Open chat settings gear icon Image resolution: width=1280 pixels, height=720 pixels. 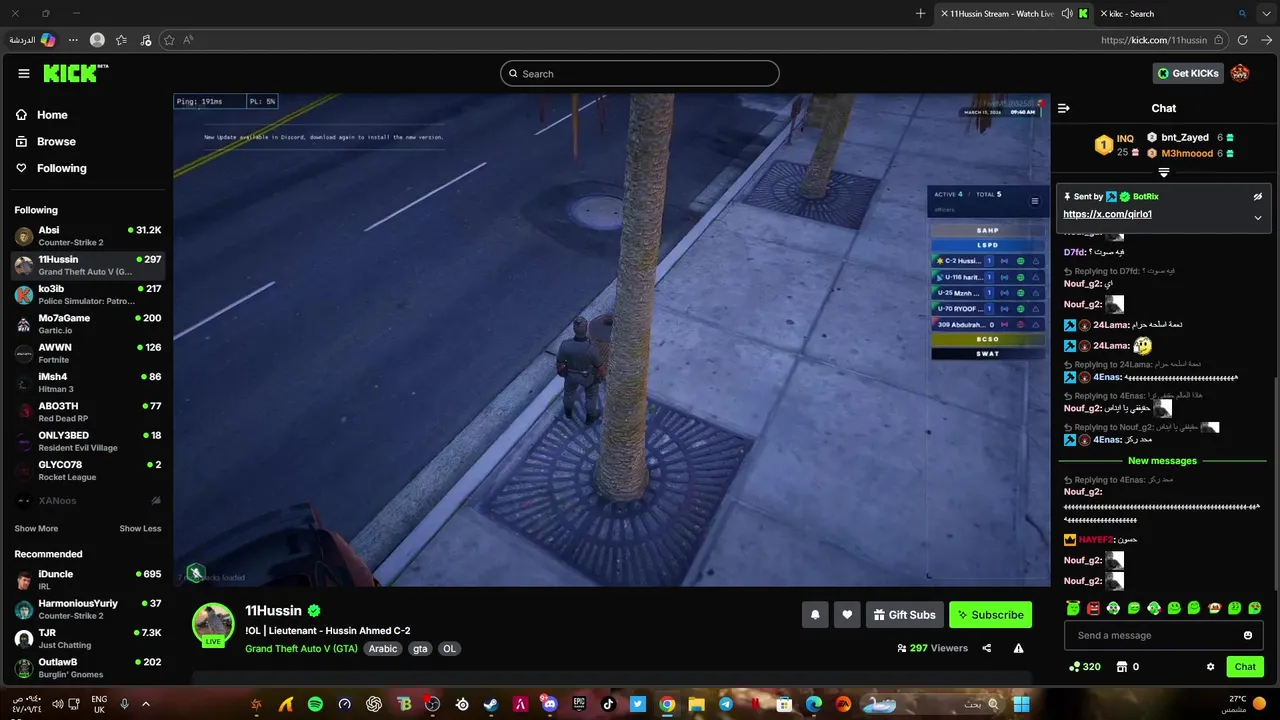[x=1210, y=667]
